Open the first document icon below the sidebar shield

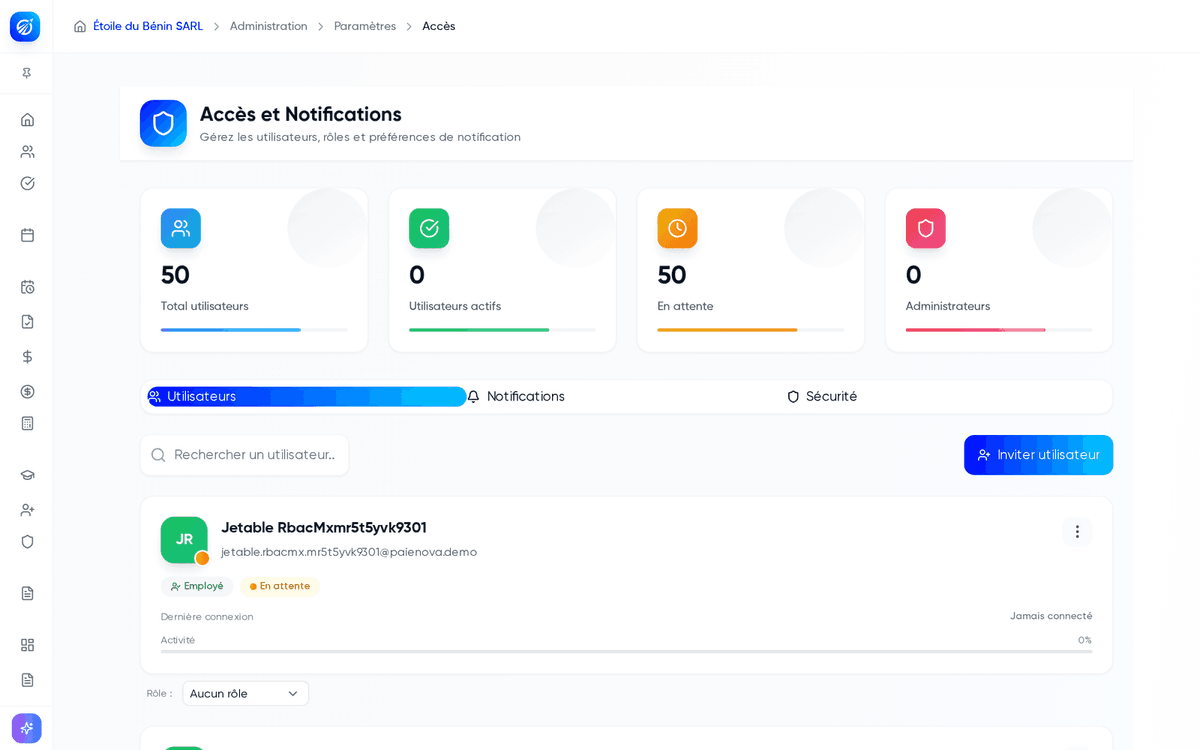tap(27, 593)
